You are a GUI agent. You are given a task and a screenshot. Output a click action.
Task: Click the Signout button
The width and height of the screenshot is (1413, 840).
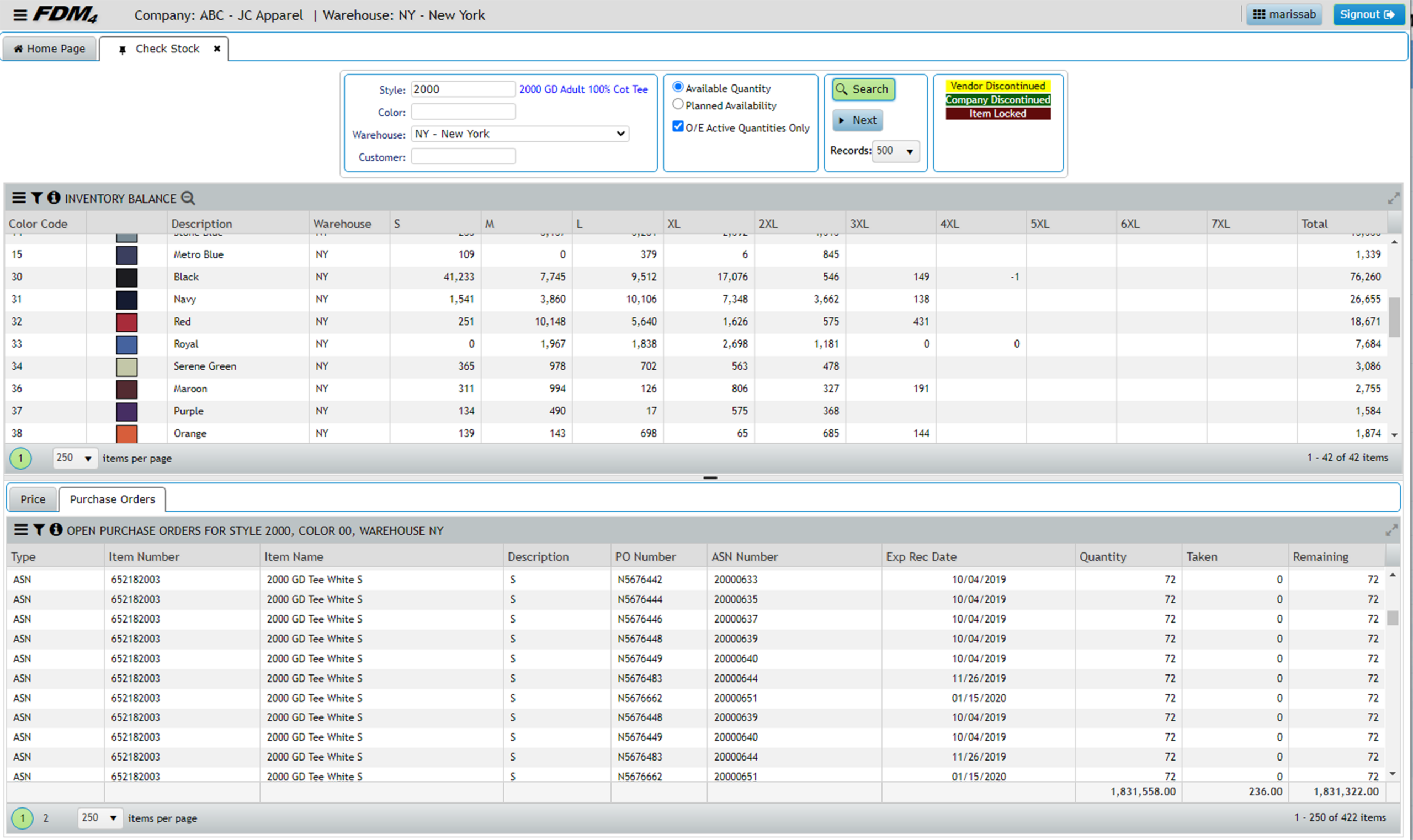pos(1368,15)
